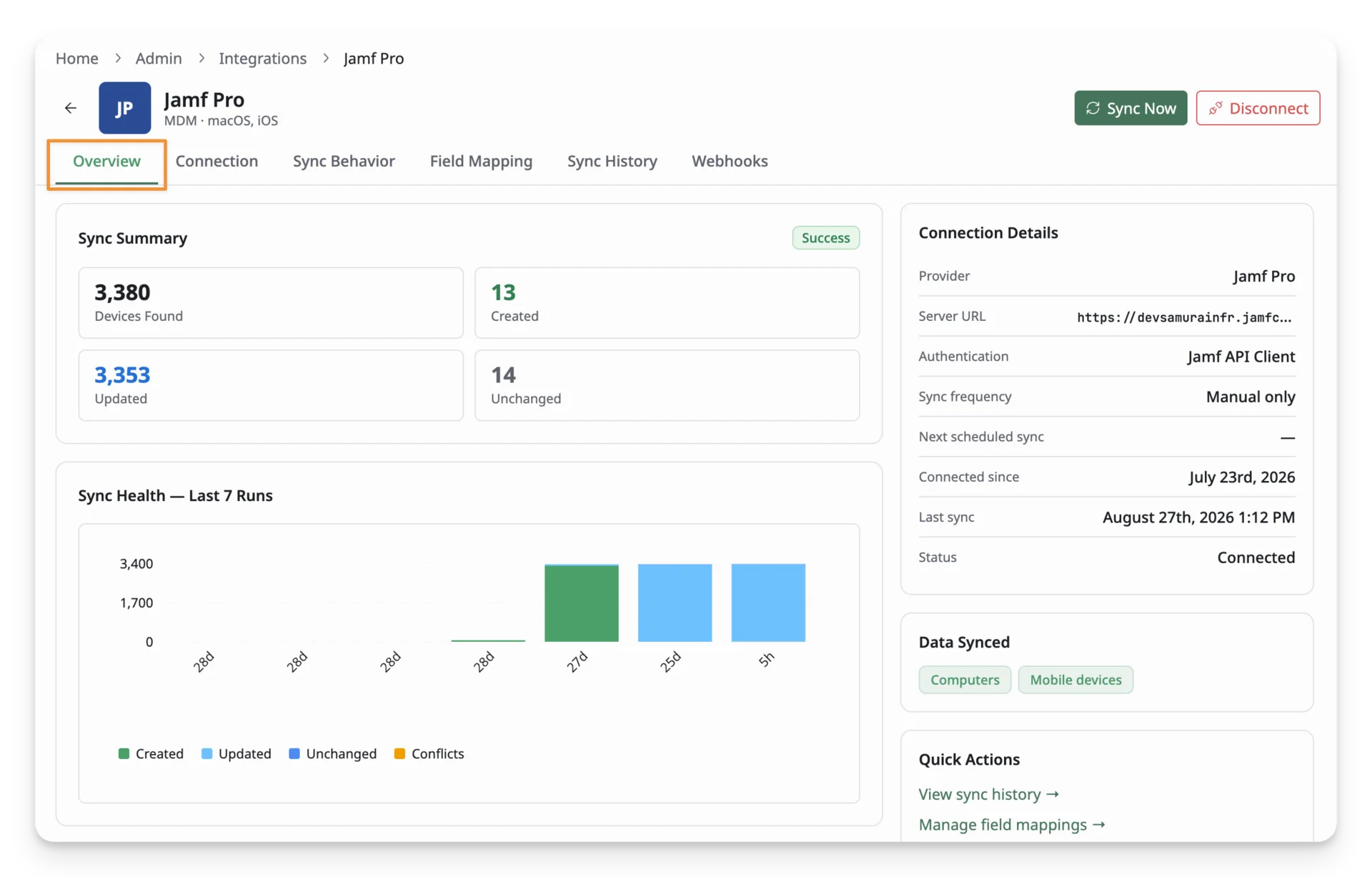
Task: Open Admin breadcrumb link
Action: [x=159, y=59]
